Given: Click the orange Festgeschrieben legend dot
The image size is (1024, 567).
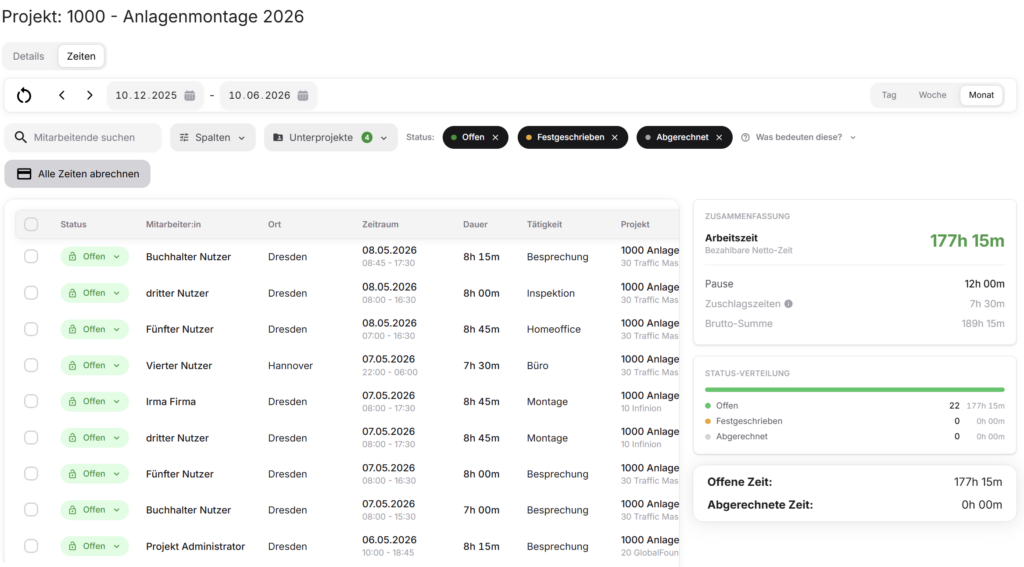Looking at the screenshot, I should (x=708, y=421).
